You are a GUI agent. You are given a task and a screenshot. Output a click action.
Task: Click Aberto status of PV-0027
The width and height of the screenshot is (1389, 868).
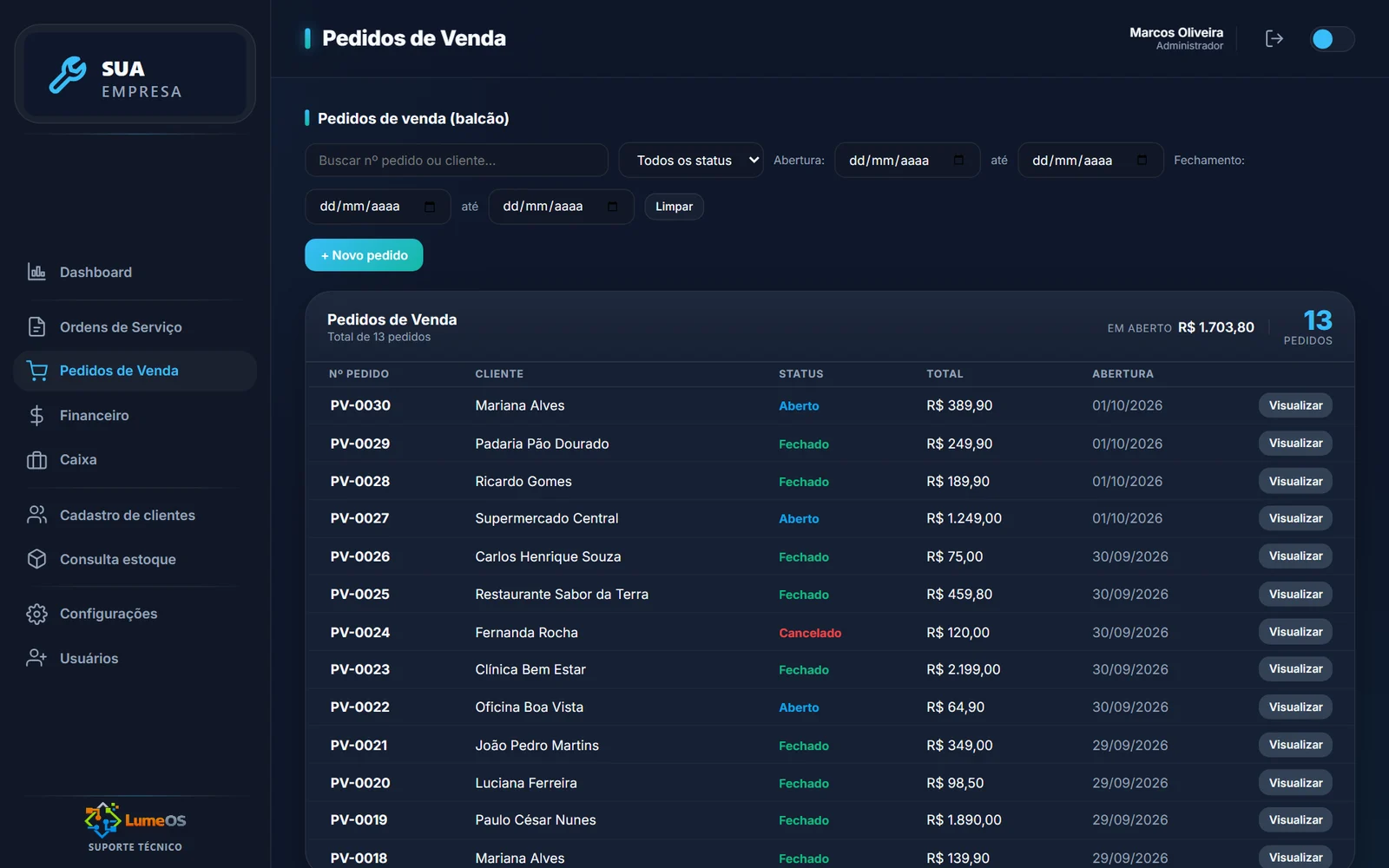(799, 519)
